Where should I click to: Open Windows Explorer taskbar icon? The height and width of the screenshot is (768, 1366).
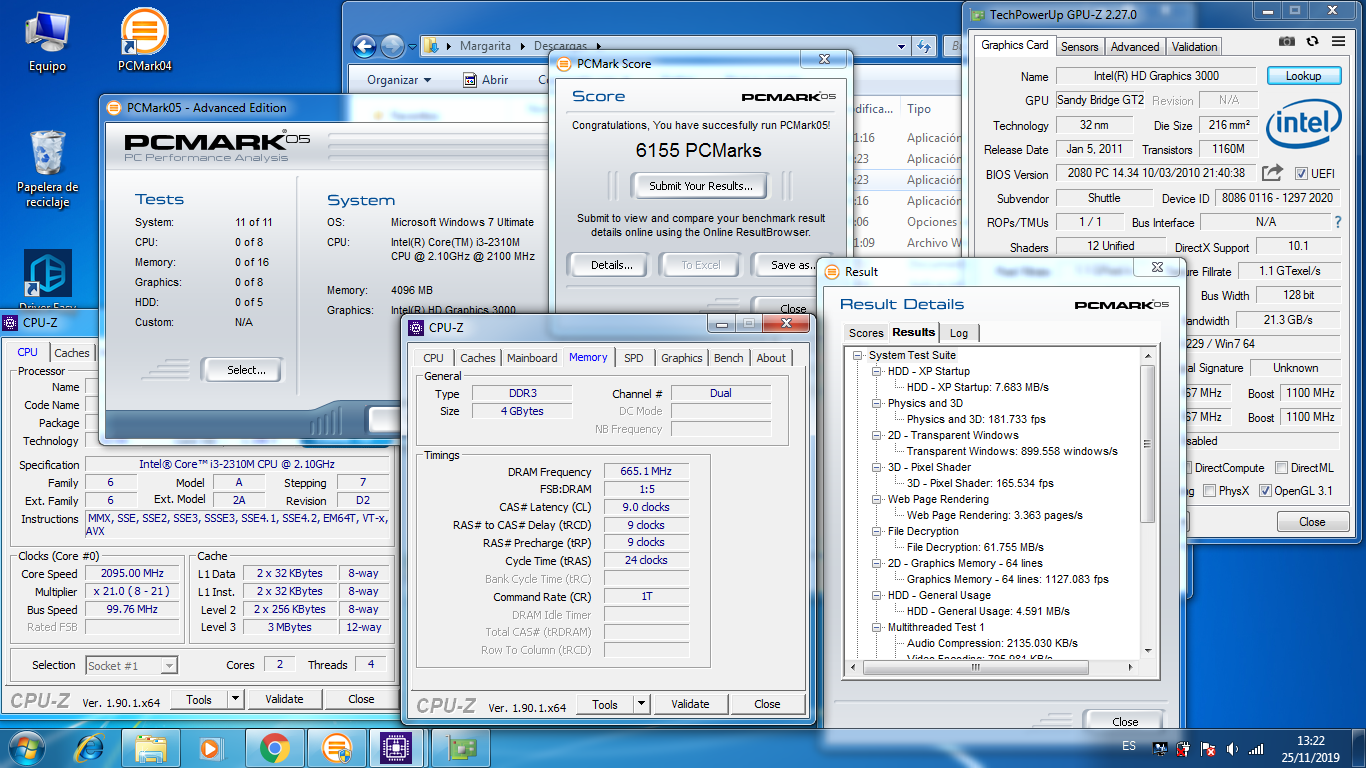click(x=151, y=747)
